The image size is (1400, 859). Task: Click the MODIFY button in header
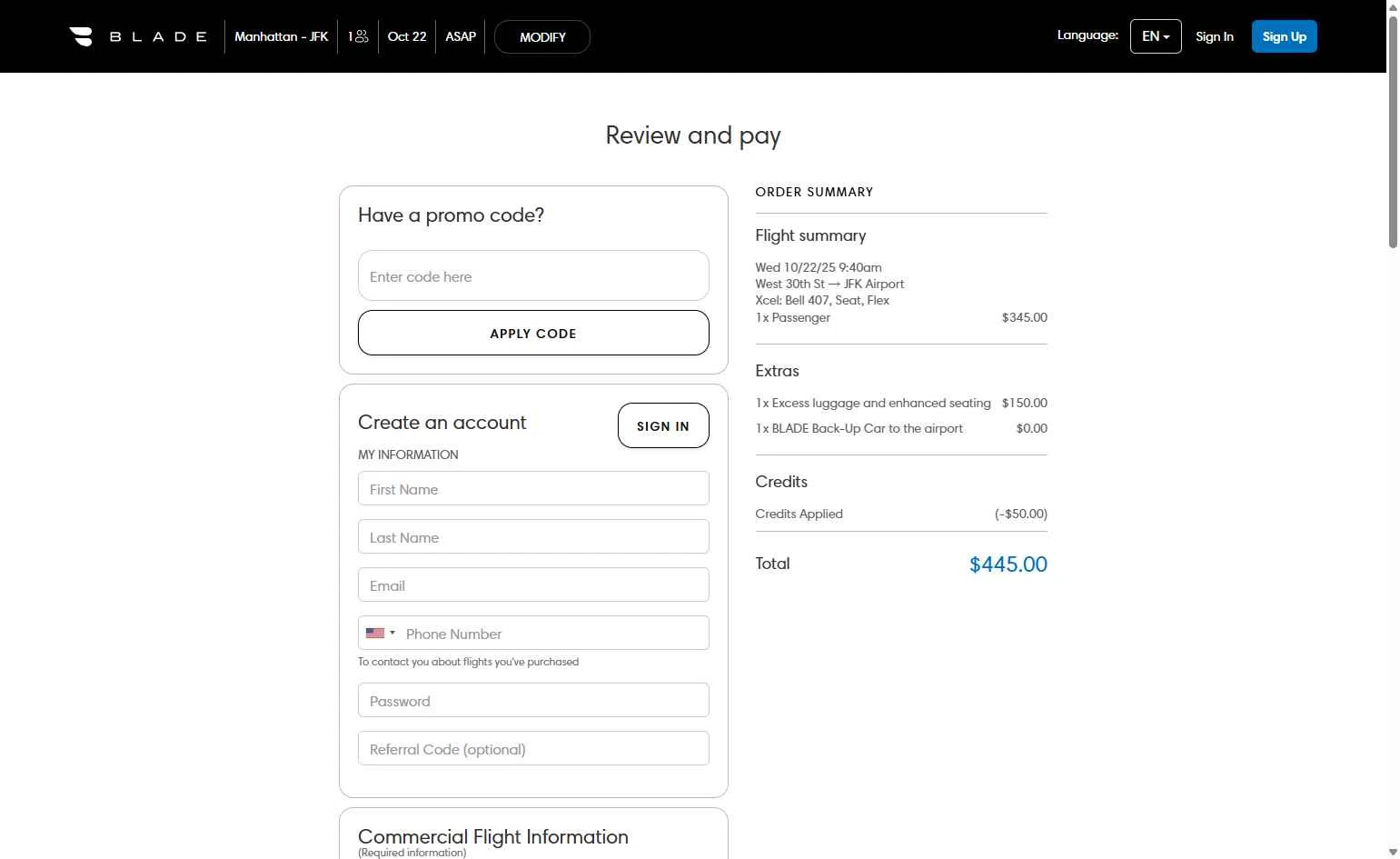click(x=542, y=37)
